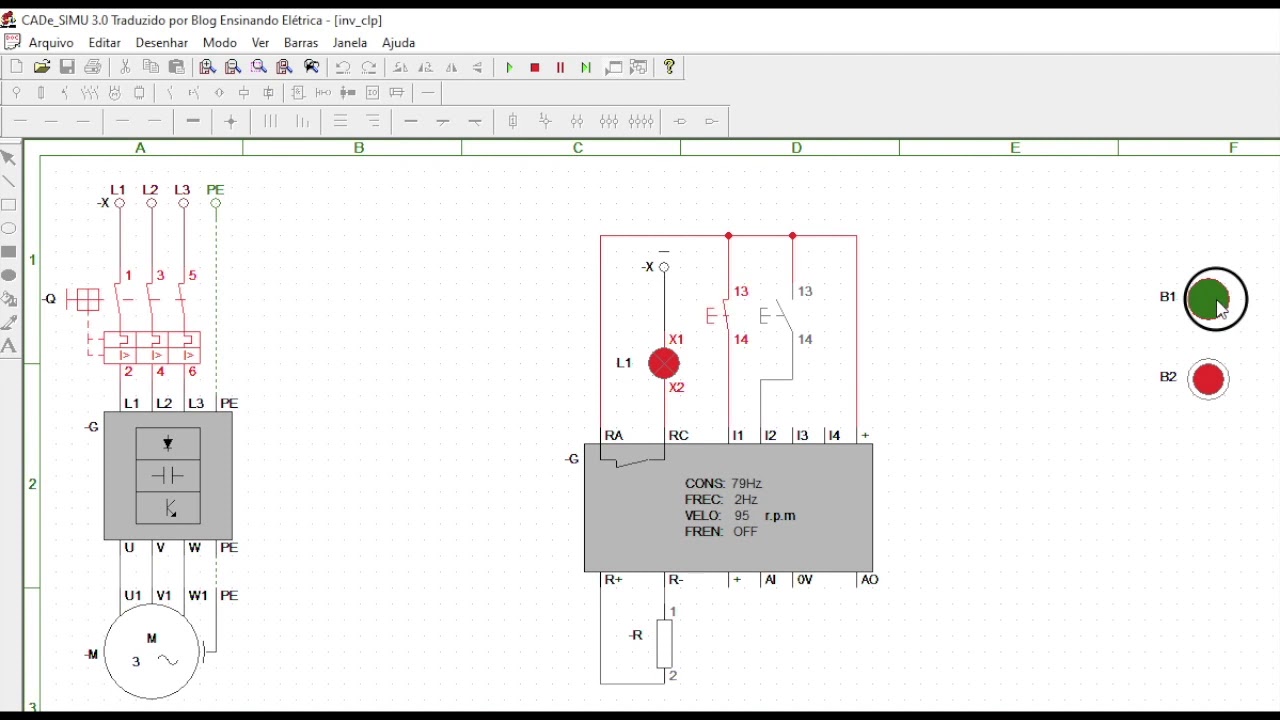Click the FREN OFF readout
This screenshot has height=720, width=1280.
tap(721, 532)
